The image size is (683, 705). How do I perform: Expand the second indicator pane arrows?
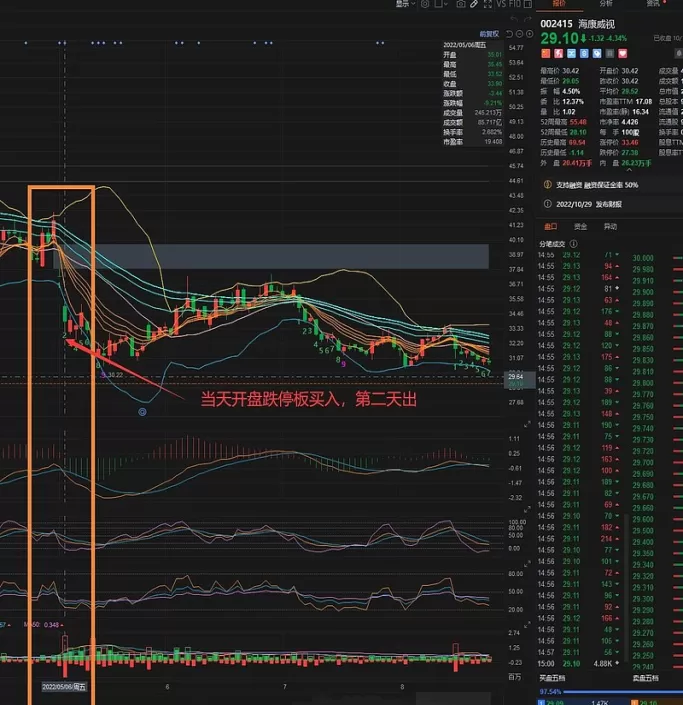[x=527, y=509]
